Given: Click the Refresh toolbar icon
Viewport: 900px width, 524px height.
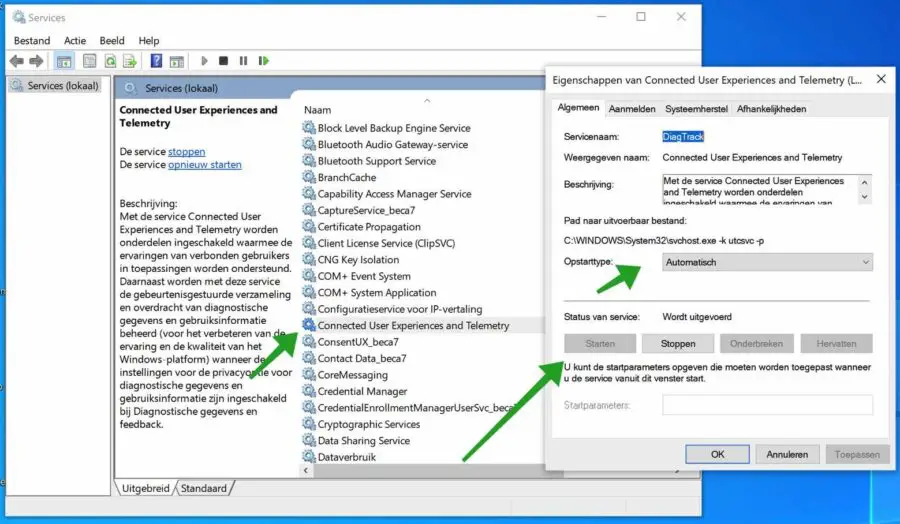Looking at the screenshot, I should pos(110,61).
